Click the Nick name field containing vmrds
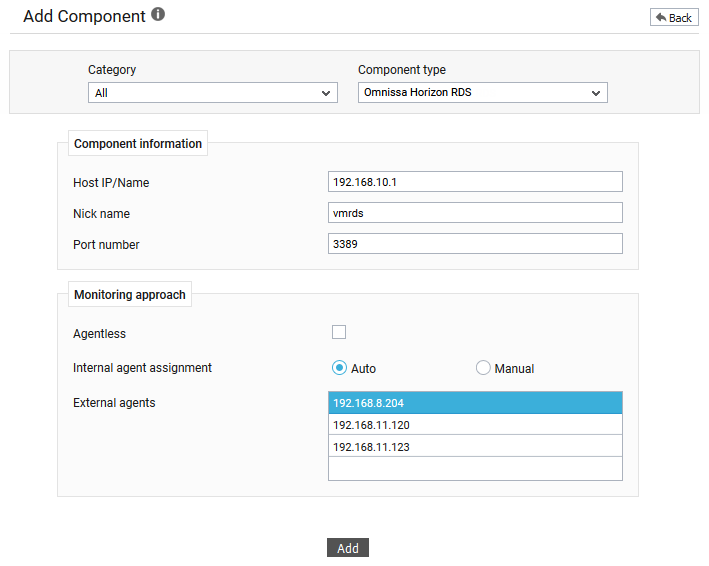This screenshot has width=709, height=566. pyautogui.click(x=475, y=213)
